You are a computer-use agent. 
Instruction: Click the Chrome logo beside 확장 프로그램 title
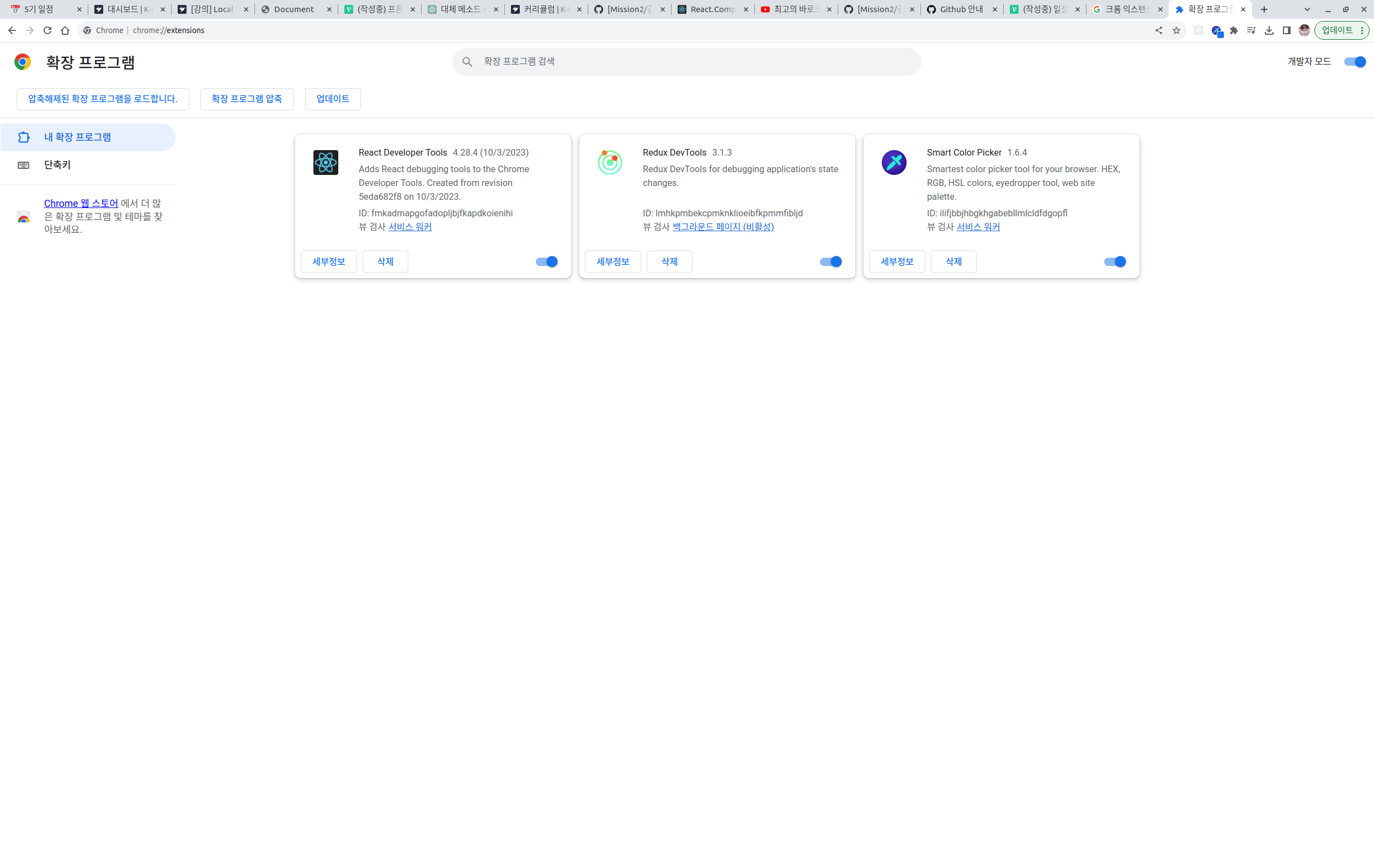coord(23,62)
